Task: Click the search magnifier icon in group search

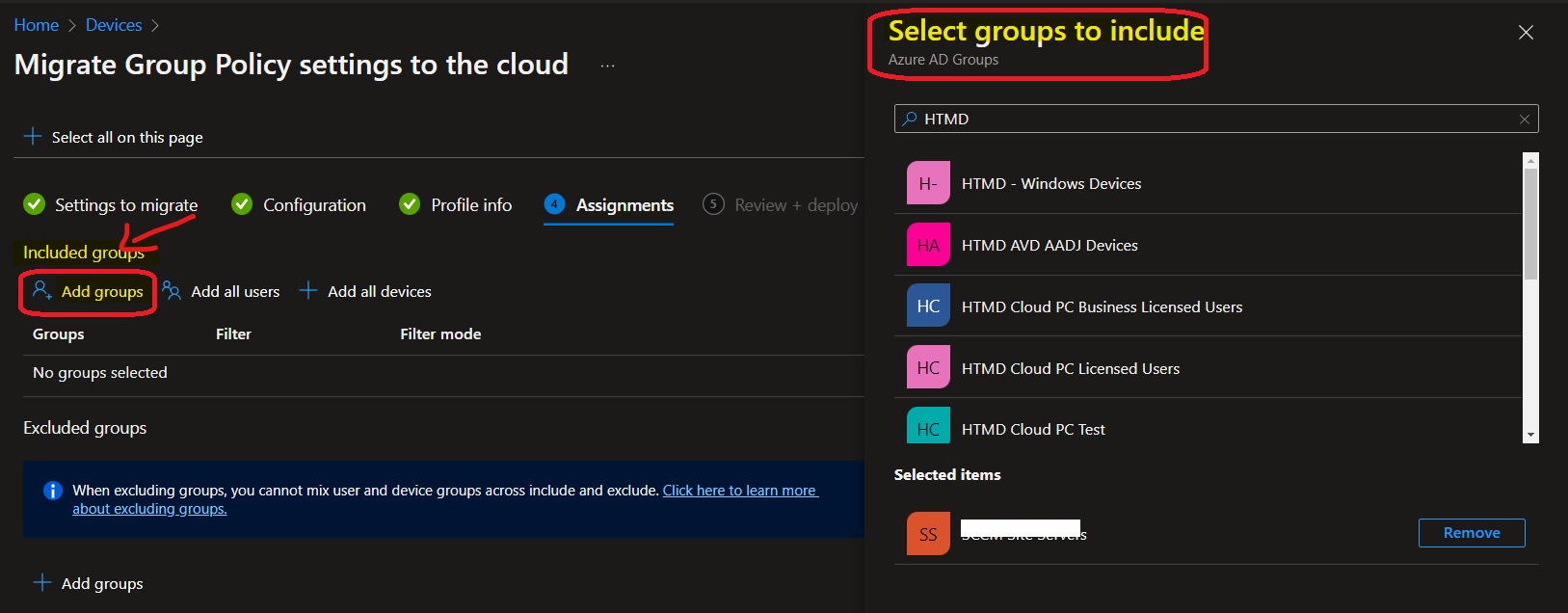Action: [x=909, y=119]
